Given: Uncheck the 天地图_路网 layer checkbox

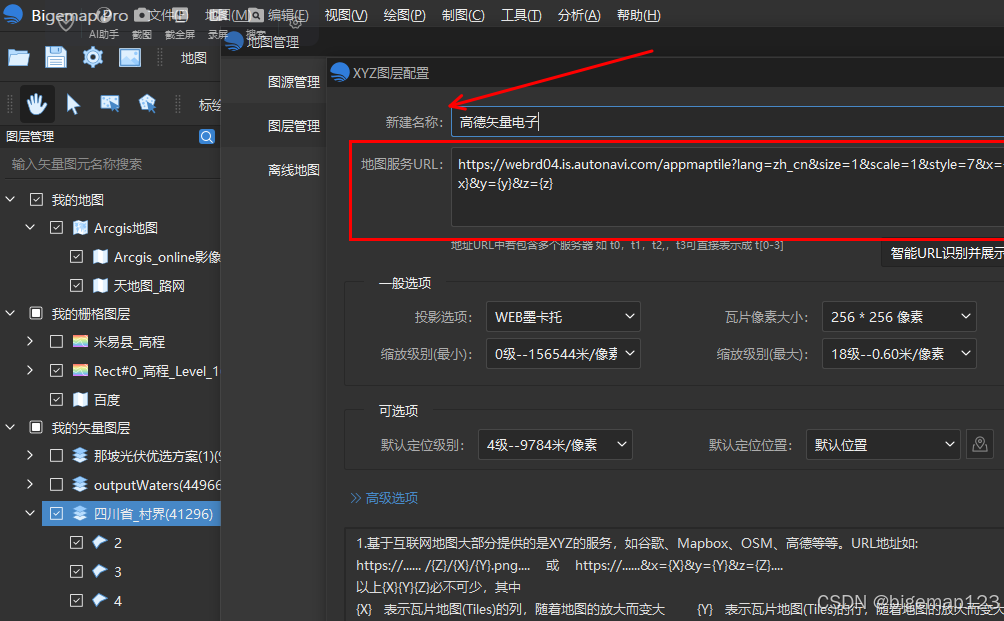Looking at the screenshot, I should click(76, 286).
